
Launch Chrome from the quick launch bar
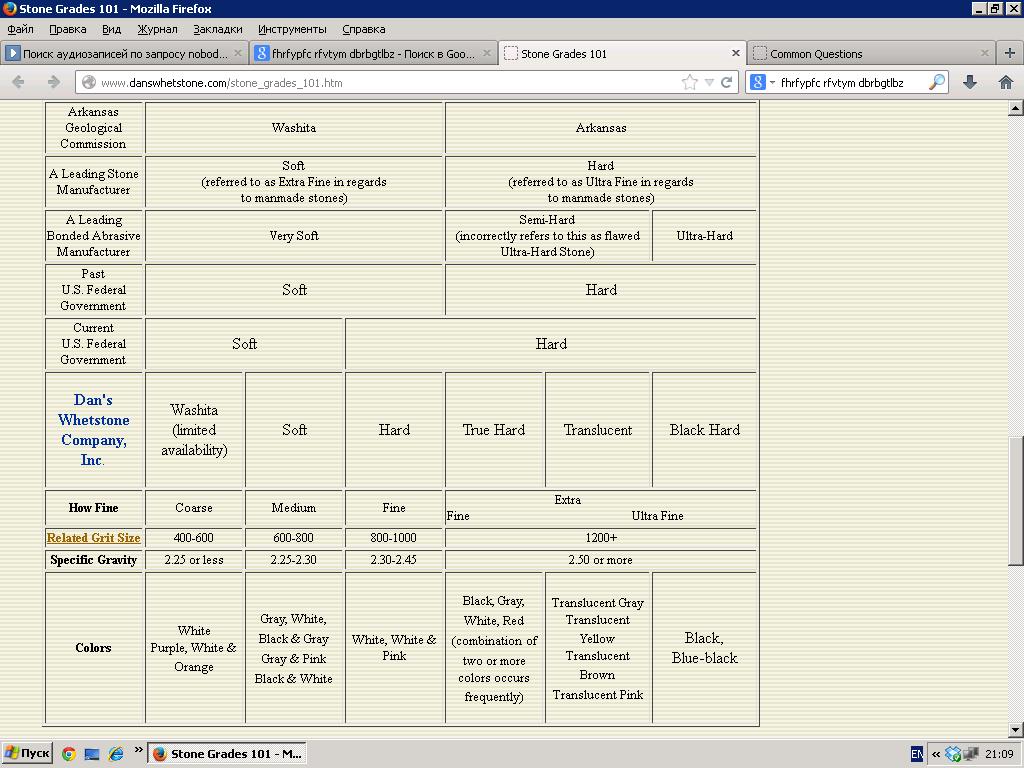point(68,754)
